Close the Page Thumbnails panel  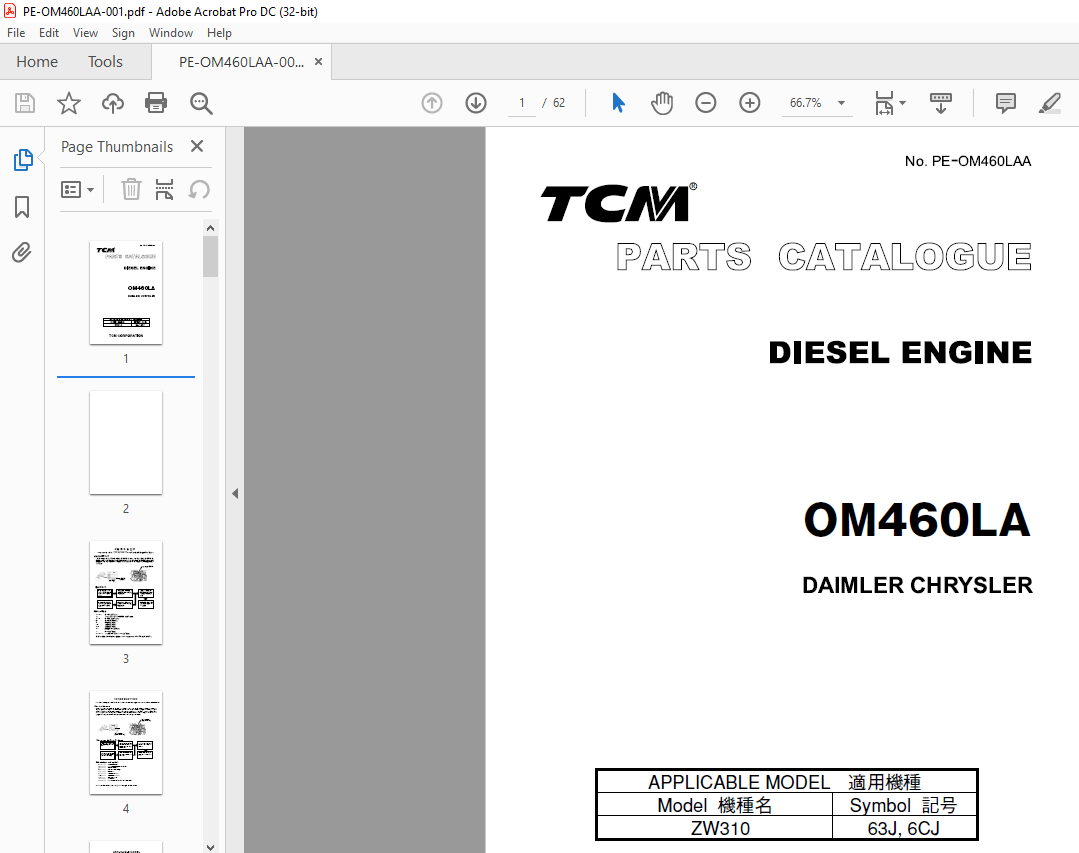click(x=197, y=146)
